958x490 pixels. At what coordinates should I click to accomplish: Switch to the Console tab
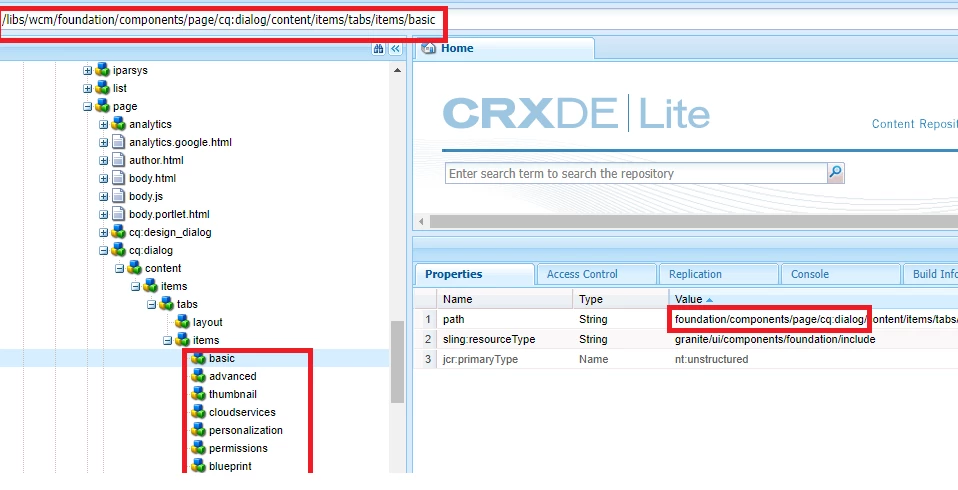click(x=841, y=274)
